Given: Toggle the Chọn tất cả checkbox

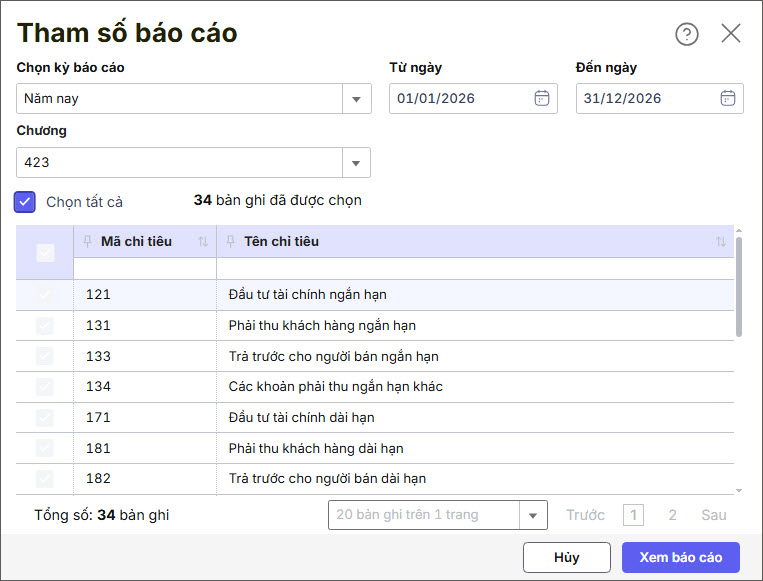Looking at the screenshot, I should click(25, 201).
